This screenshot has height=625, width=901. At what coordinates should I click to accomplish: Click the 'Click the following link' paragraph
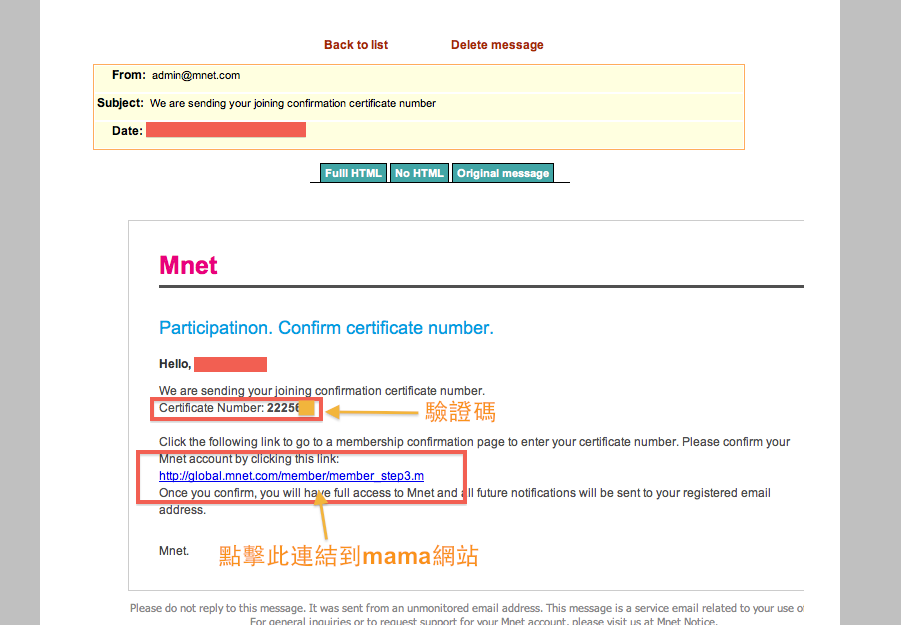475,450
